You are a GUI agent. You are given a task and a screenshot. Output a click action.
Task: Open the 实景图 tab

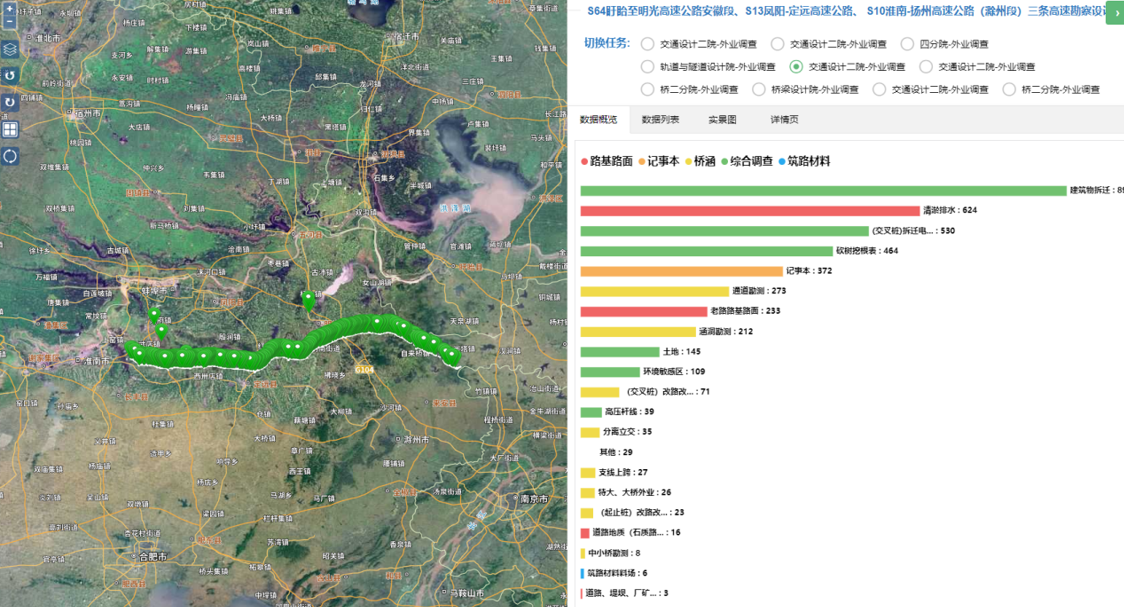[722, 120]
